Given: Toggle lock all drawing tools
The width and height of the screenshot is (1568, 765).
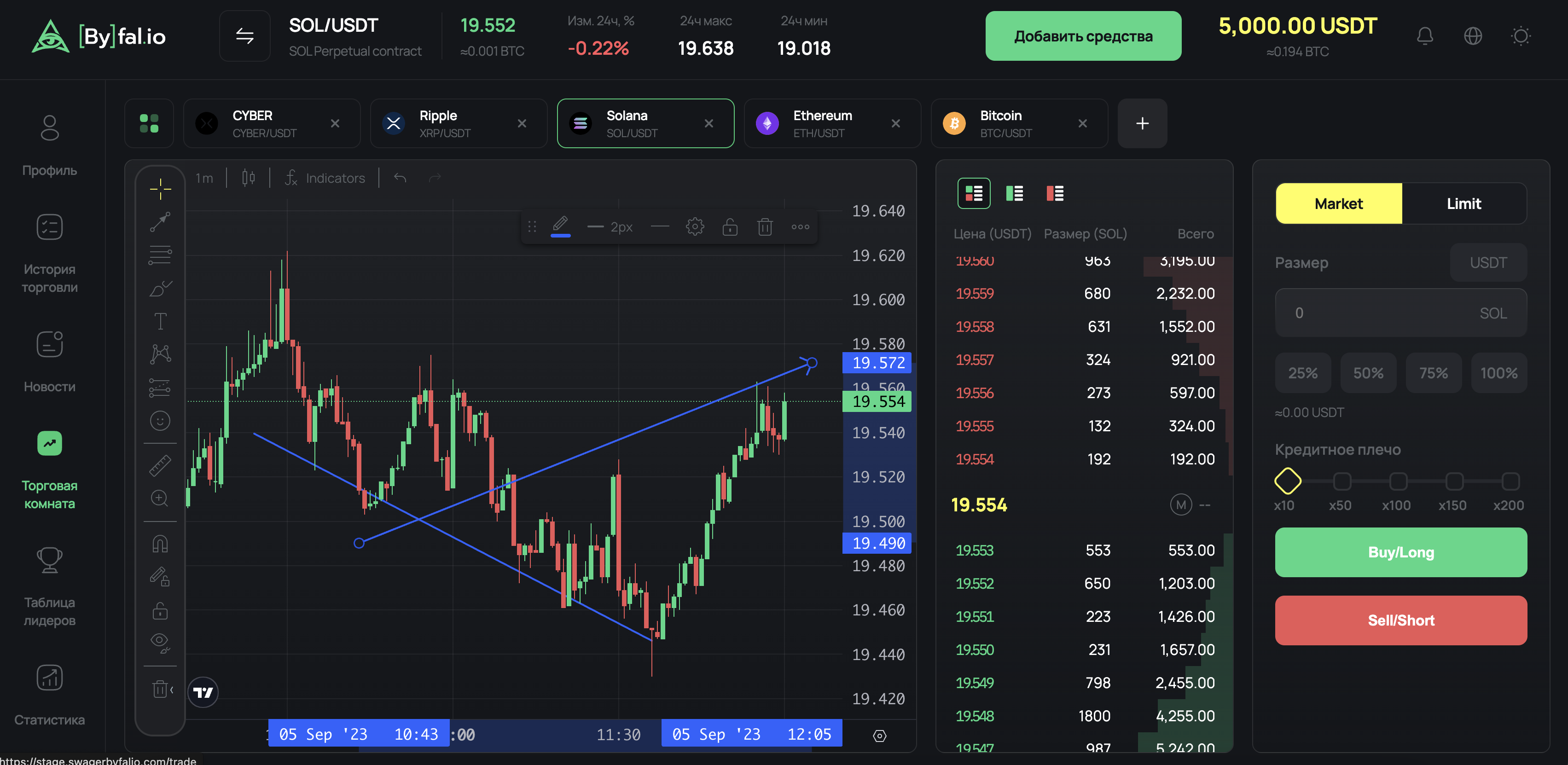Looking at the screenshot, I should pos(160,610).
